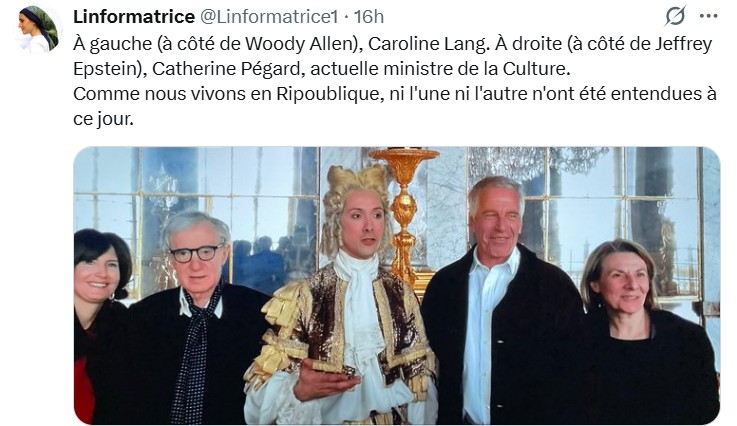The width and height of the screenshot is (737, 426).
Task: Open the three-dot More options menu
Action: click(708, 16)
